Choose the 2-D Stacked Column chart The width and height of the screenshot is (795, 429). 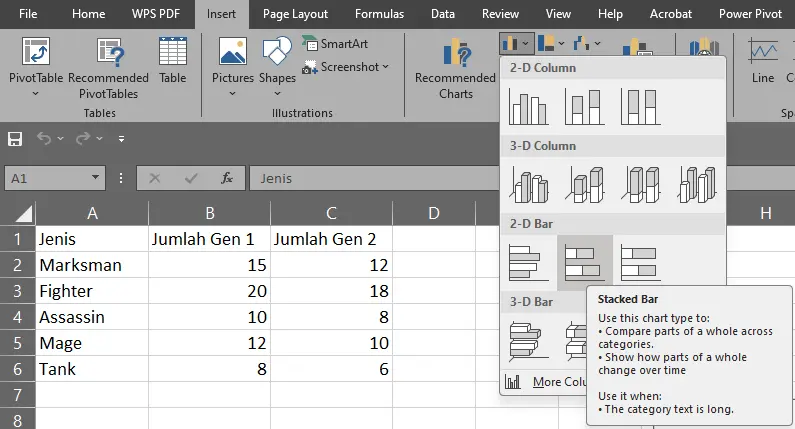coord(584,106)
